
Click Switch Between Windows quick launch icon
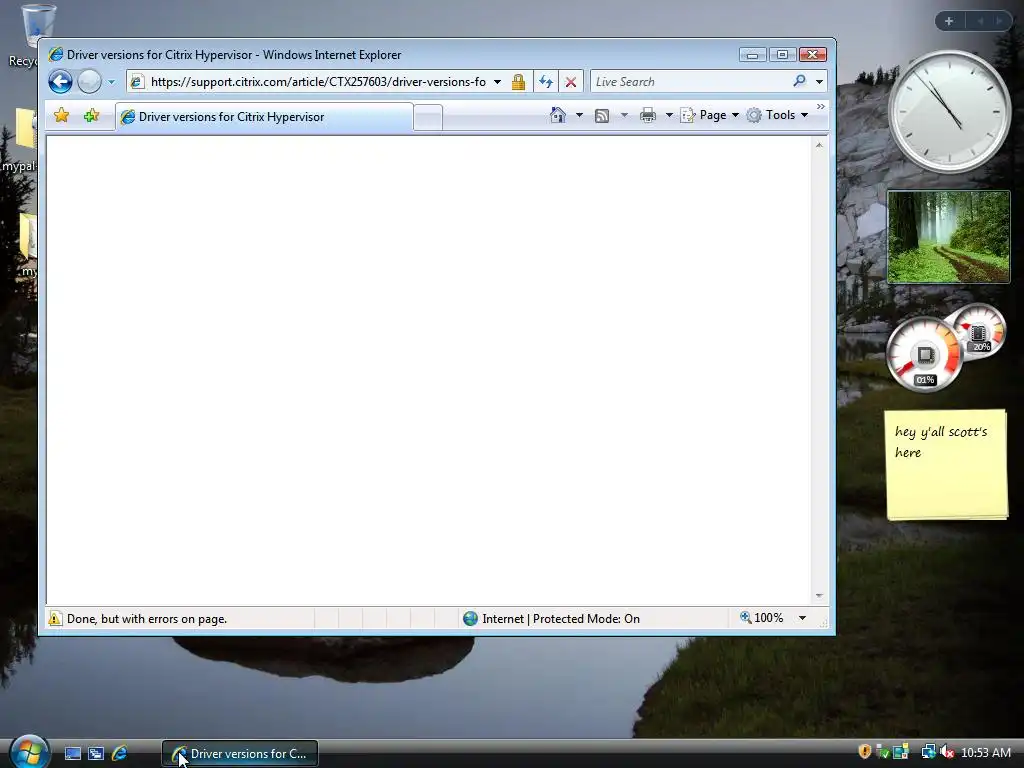pos(96,754)
